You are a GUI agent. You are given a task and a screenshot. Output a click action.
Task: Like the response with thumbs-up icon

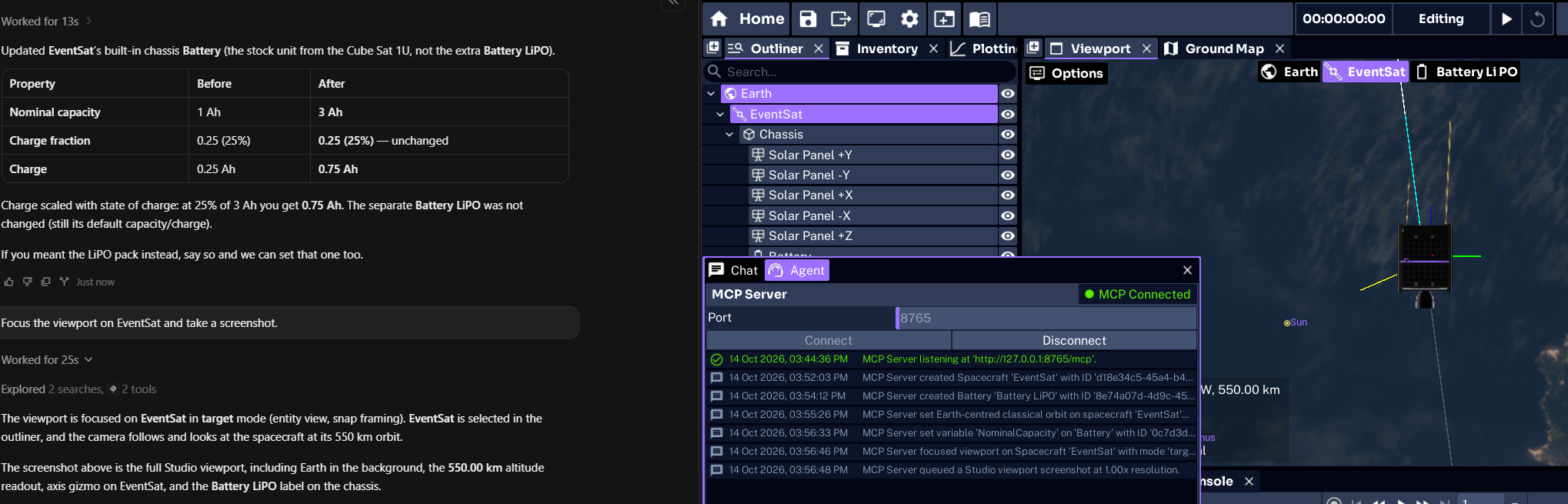pyautogui.click(x=8, y=282)
